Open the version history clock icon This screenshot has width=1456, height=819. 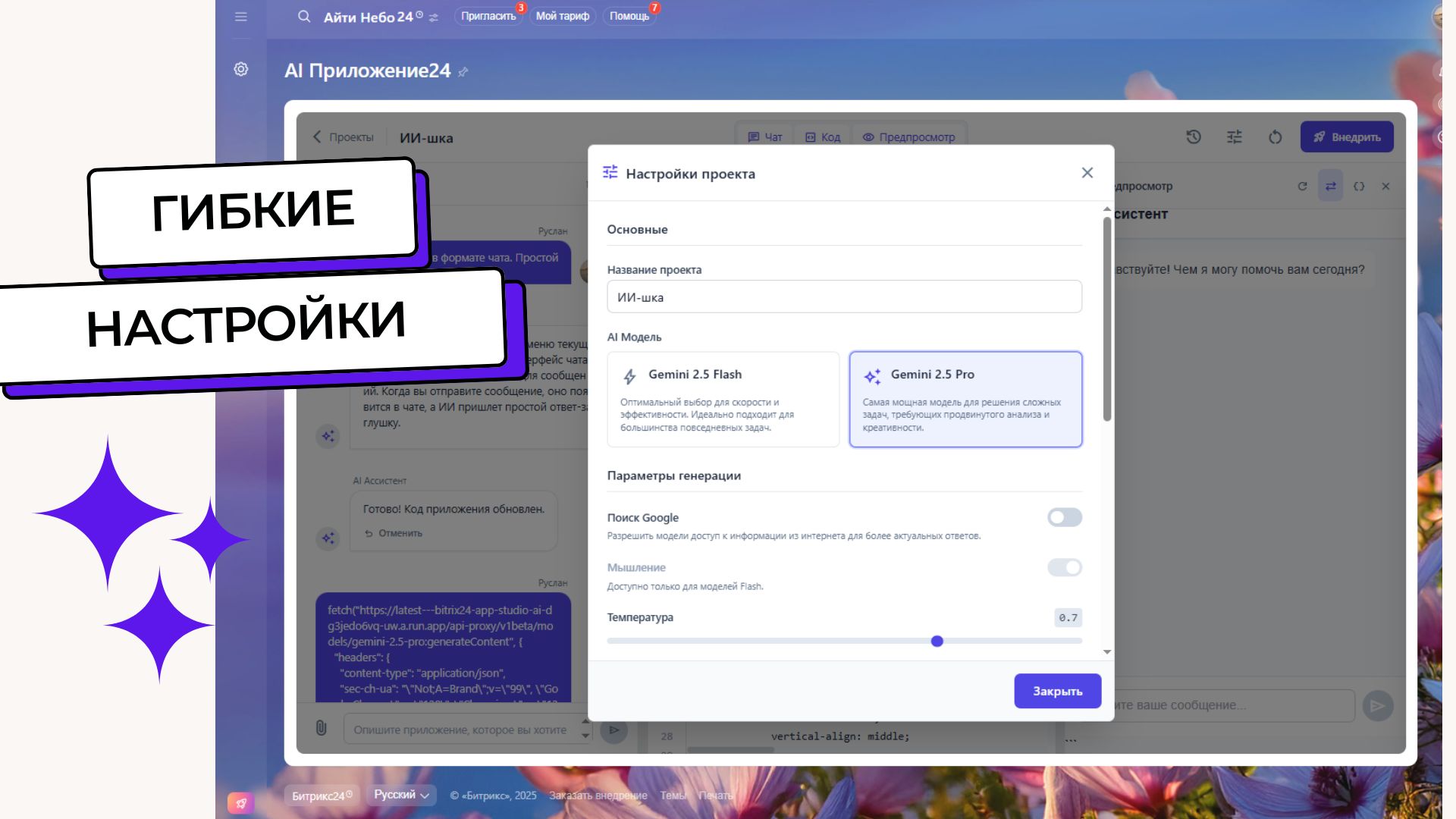(1194, 137)
